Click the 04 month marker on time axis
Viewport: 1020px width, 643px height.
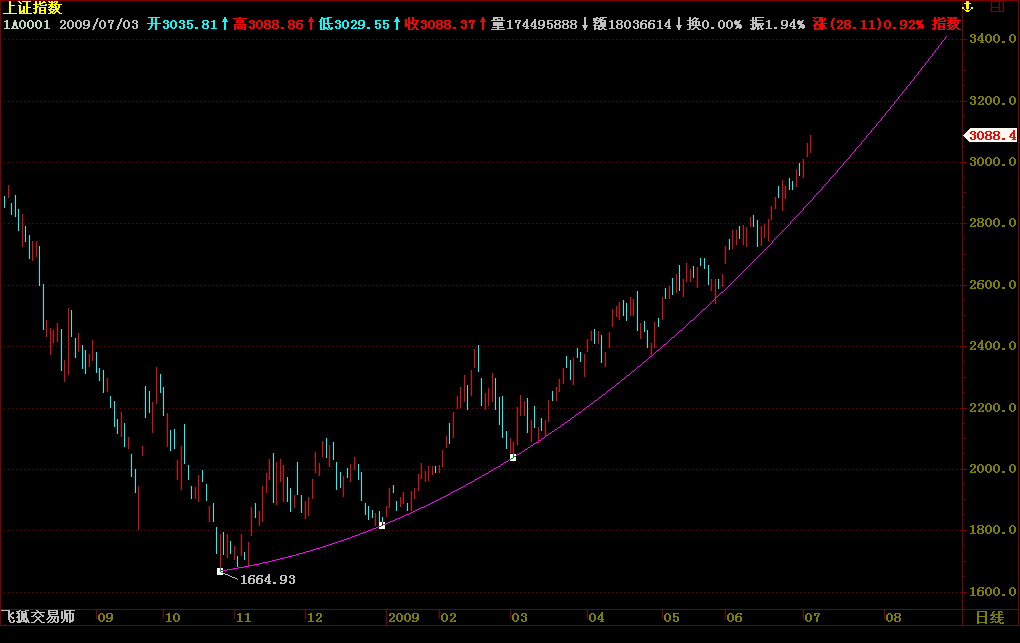[x=597, y=618]
